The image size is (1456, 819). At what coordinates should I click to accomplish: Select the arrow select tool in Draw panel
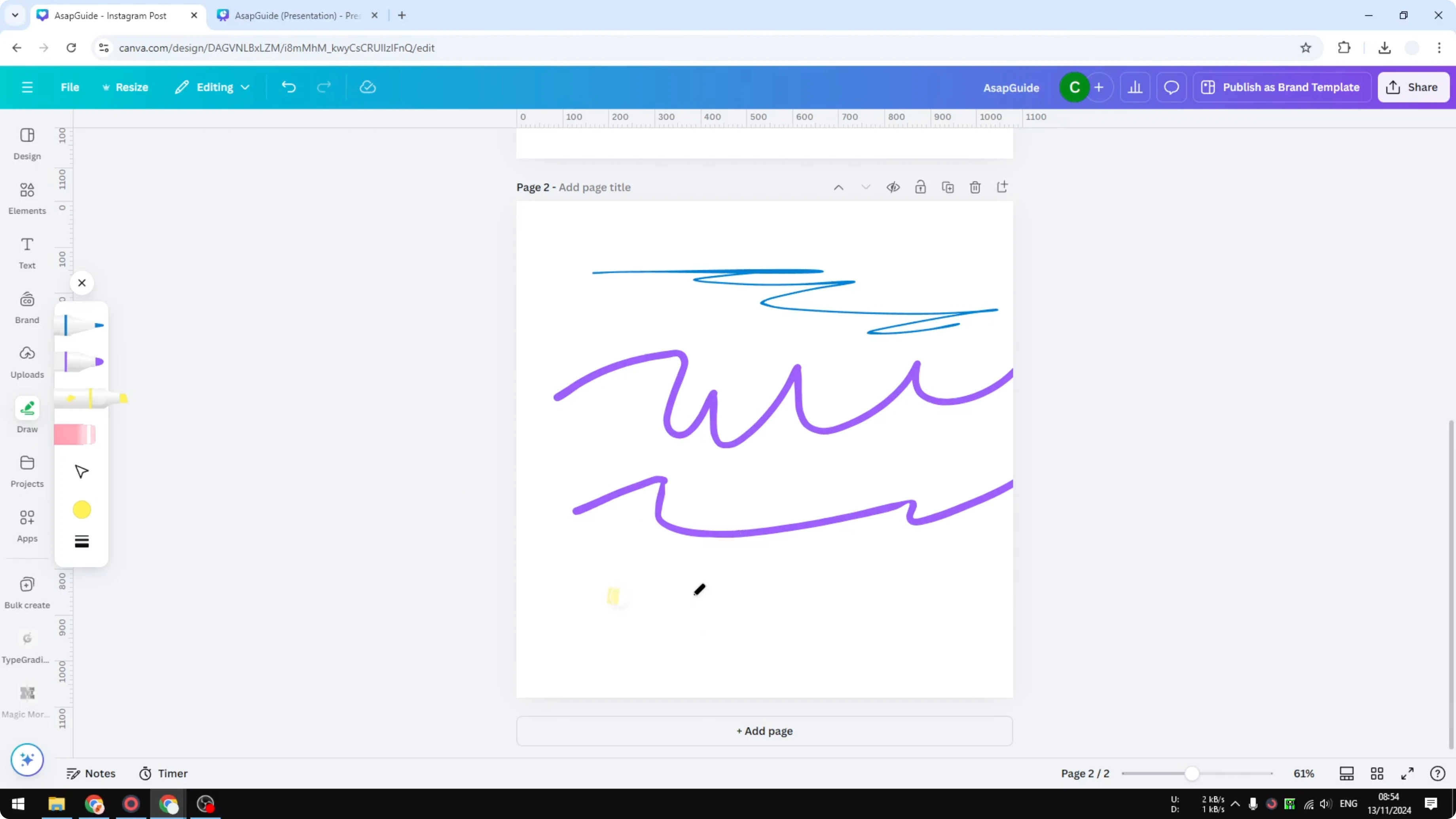[x=82, y=471]
